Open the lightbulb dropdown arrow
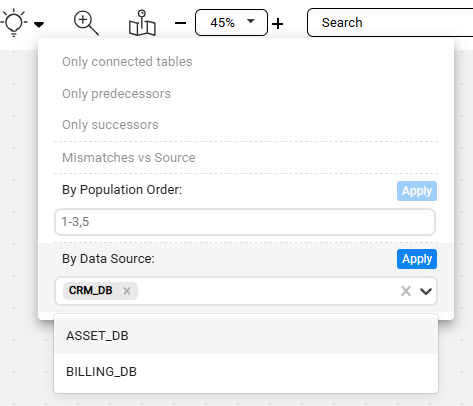This screenshot has height=406, width=473. [39, 24]
